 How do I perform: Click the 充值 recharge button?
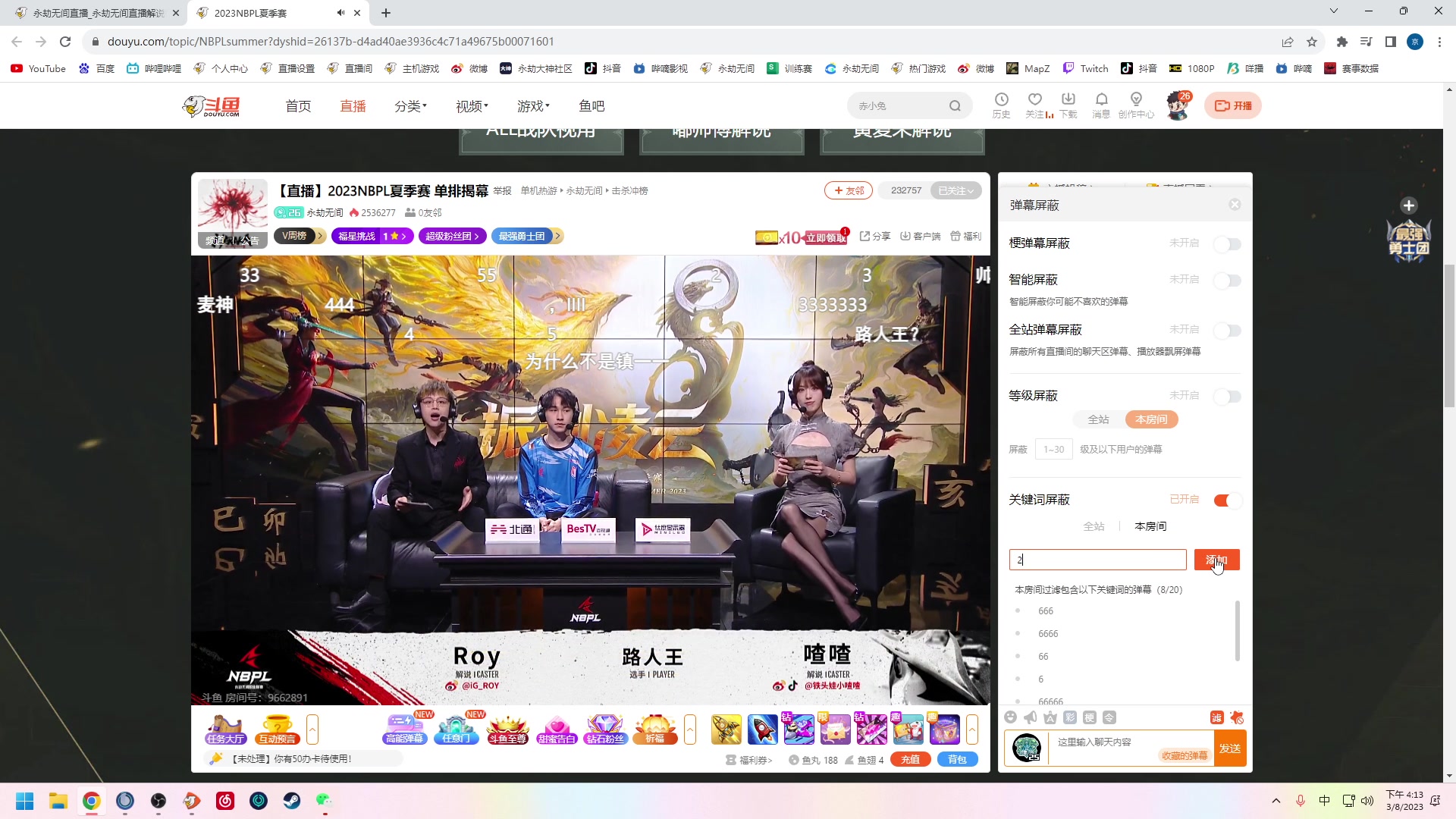[910, 758]
